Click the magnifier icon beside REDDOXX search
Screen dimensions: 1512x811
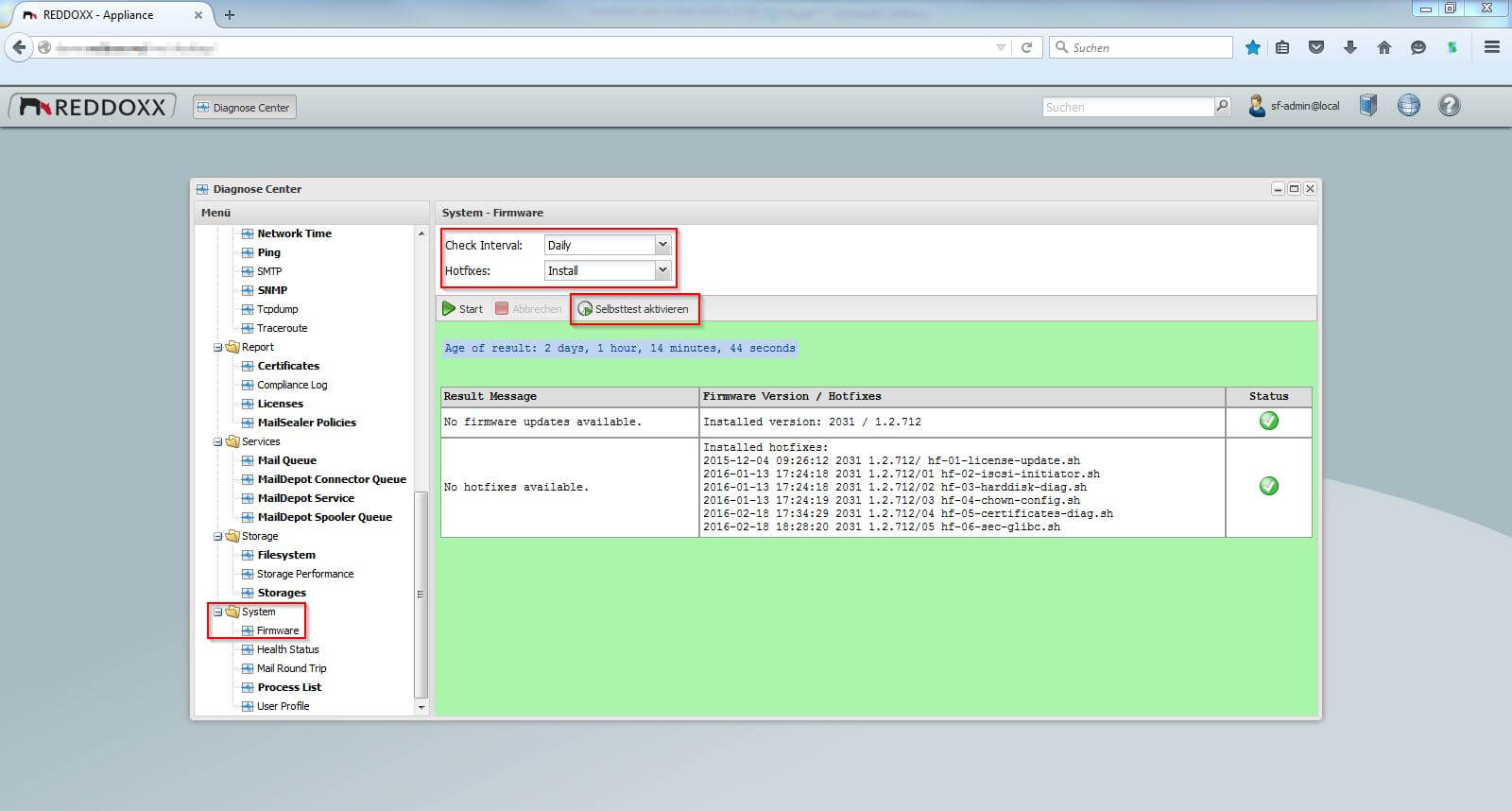[x=1222, y=106]
